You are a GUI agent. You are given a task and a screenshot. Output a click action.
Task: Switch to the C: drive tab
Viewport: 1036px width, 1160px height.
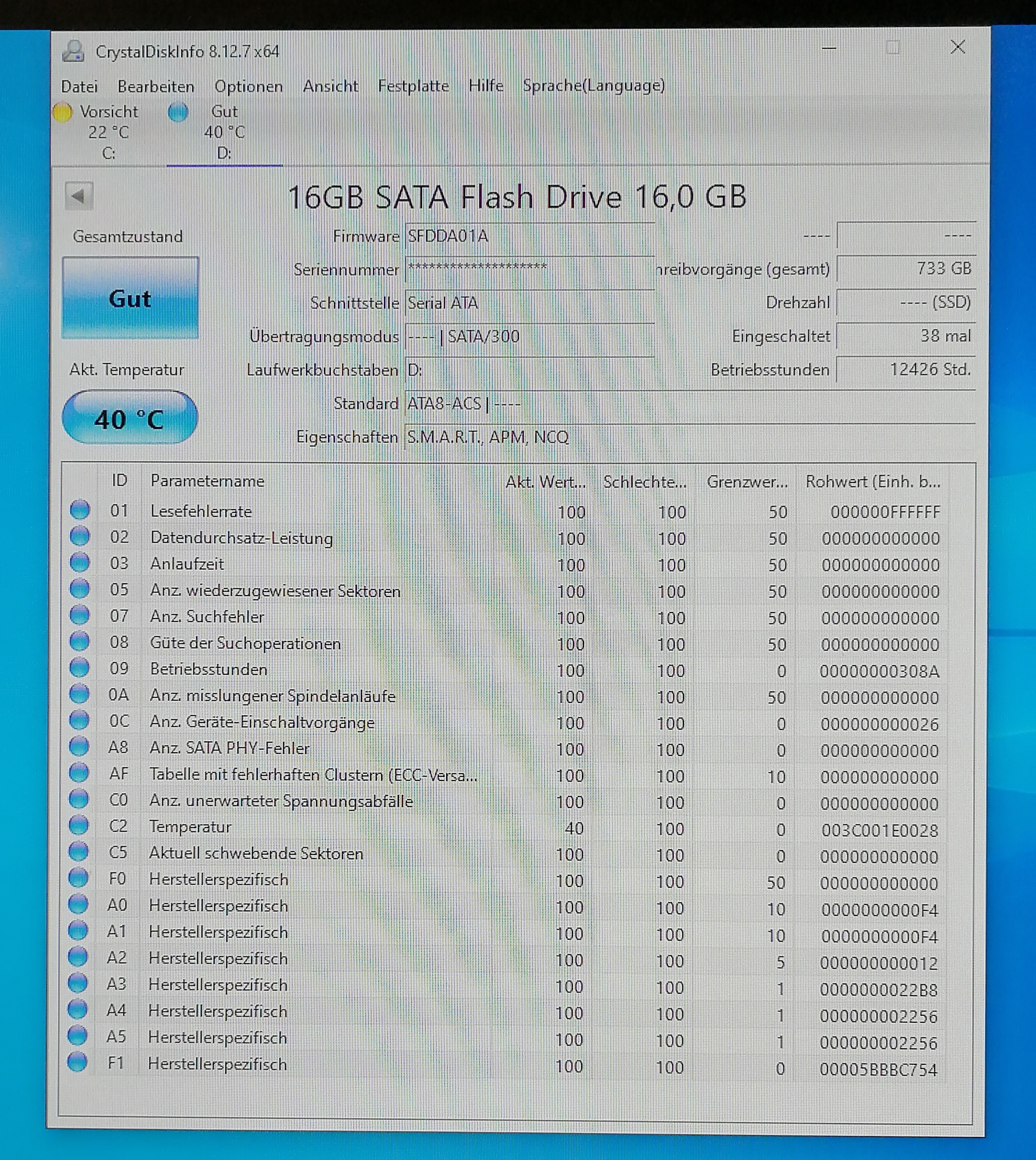tap(108, 132)
